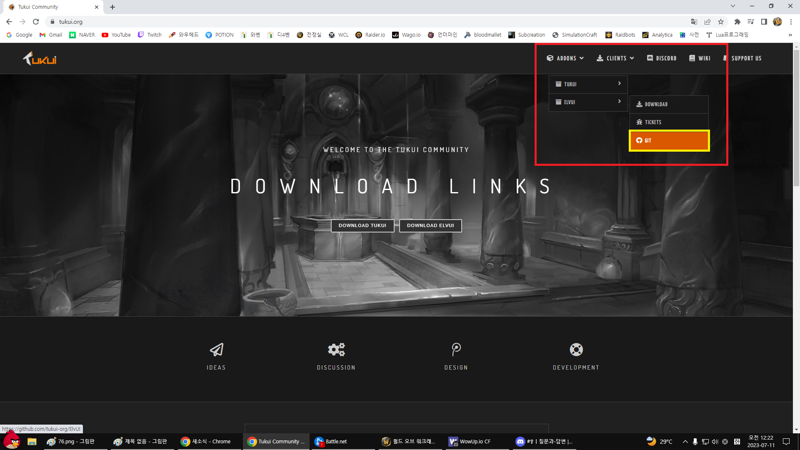Image resolution: width=800 pixels, height=450 pixels.
Task: Click the translate page icon
Action: 694,22
